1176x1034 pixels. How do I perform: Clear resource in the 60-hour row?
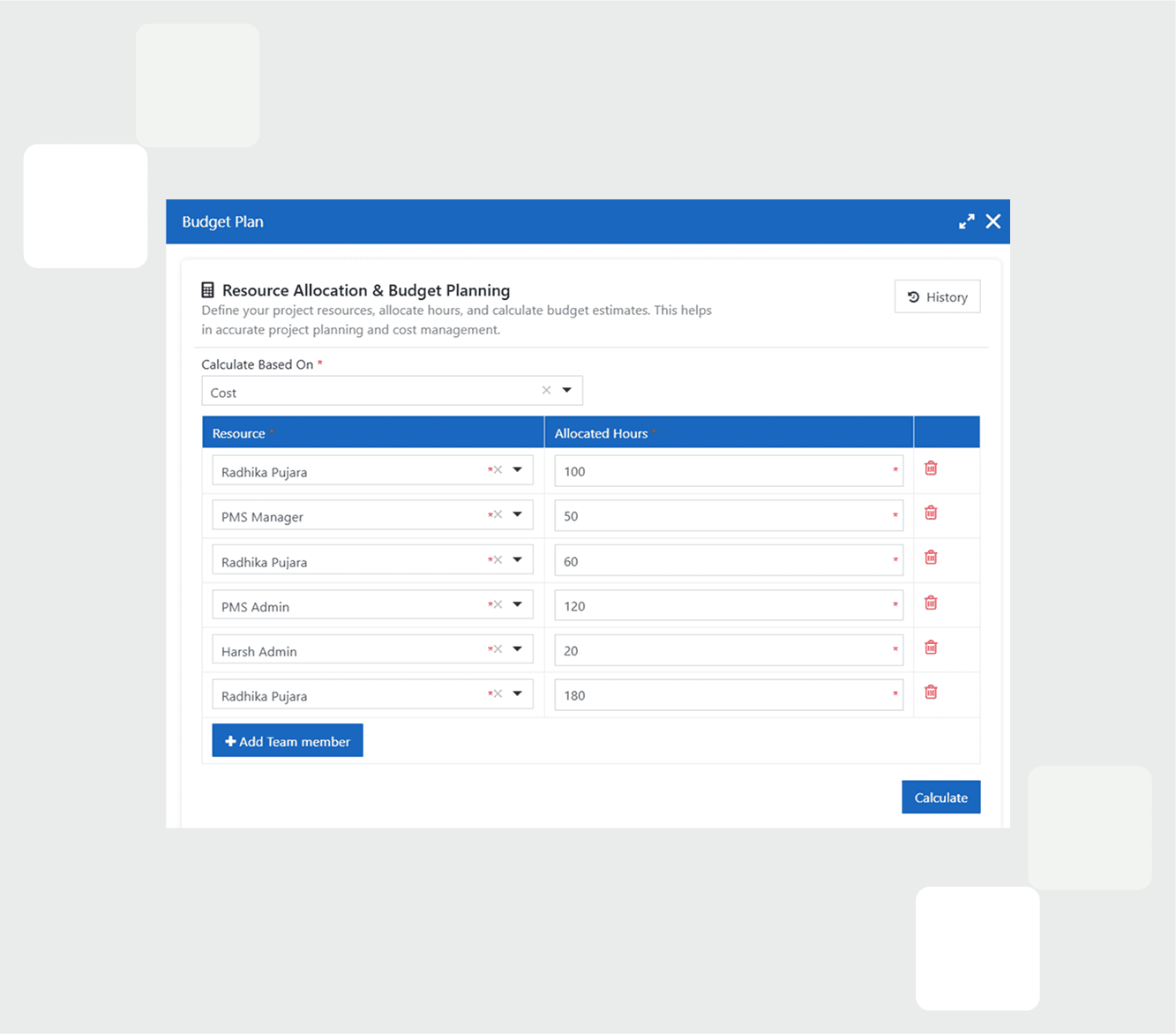pyautogui.click(x=498, y=559)
